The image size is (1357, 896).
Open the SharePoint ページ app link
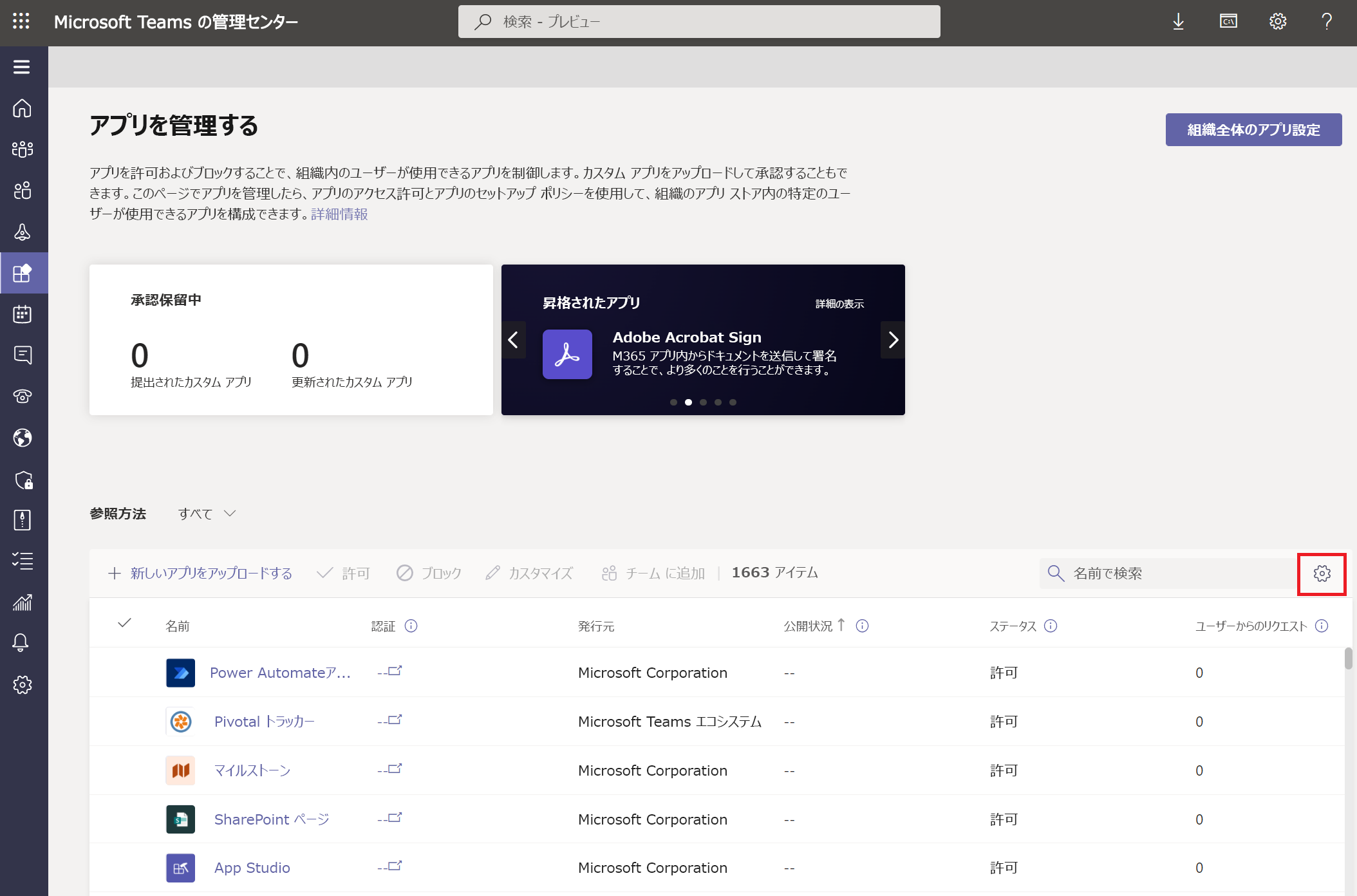(x=272, y=819)
